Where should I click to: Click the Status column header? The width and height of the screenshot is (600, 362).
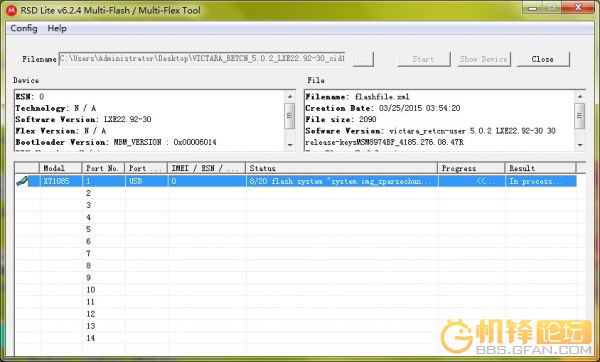(x=341, y=168)
